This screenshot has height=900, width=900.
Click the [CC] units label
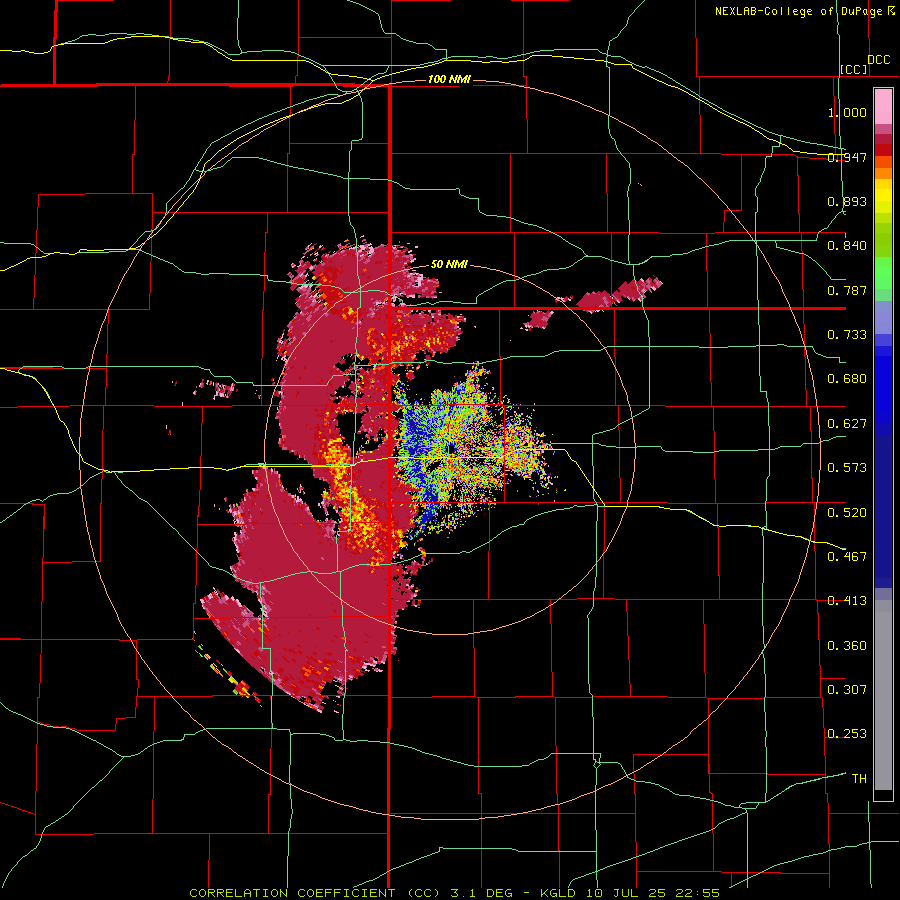point(854,69)
